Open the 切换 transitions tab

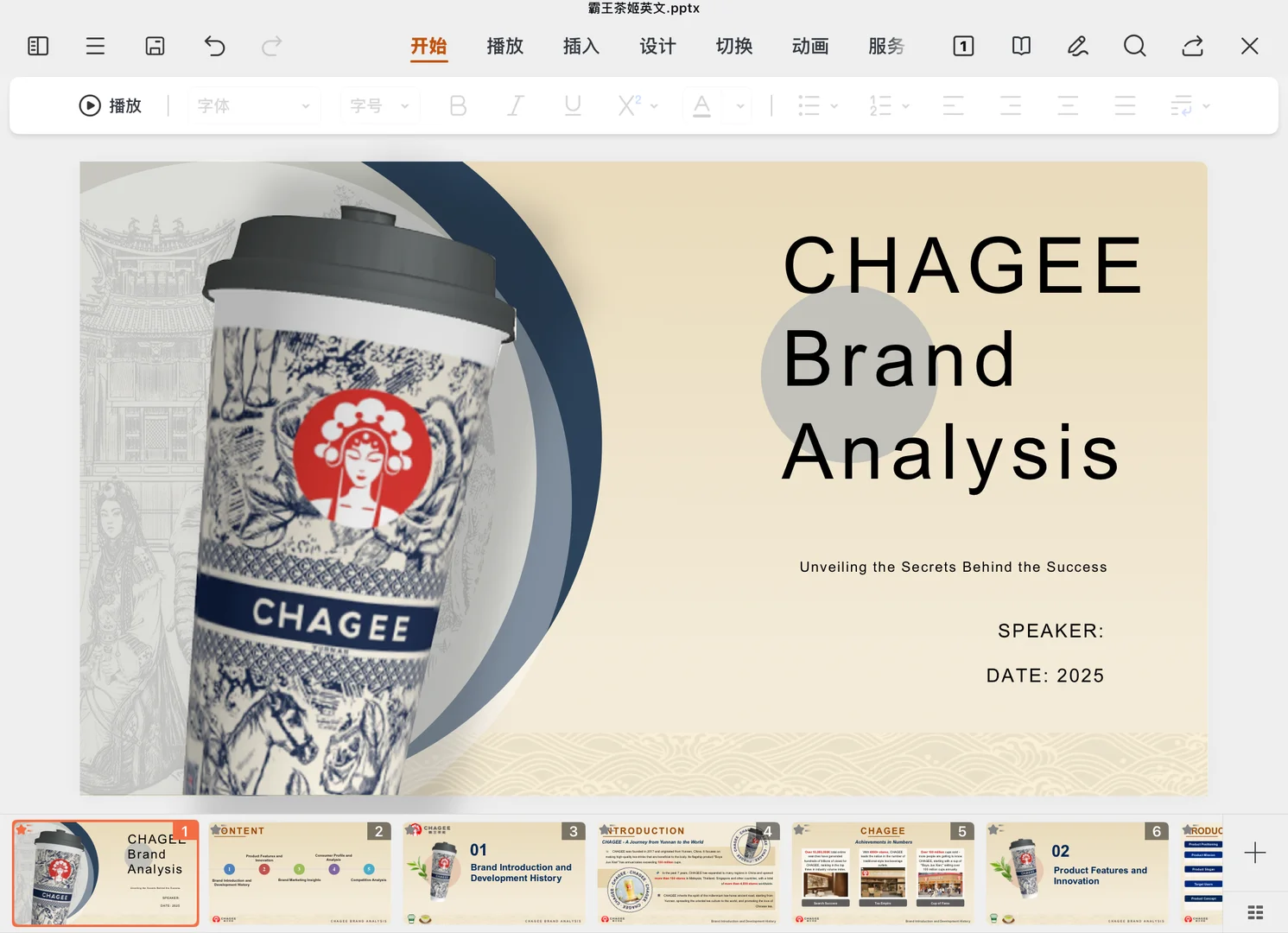(x=734, y=46)
